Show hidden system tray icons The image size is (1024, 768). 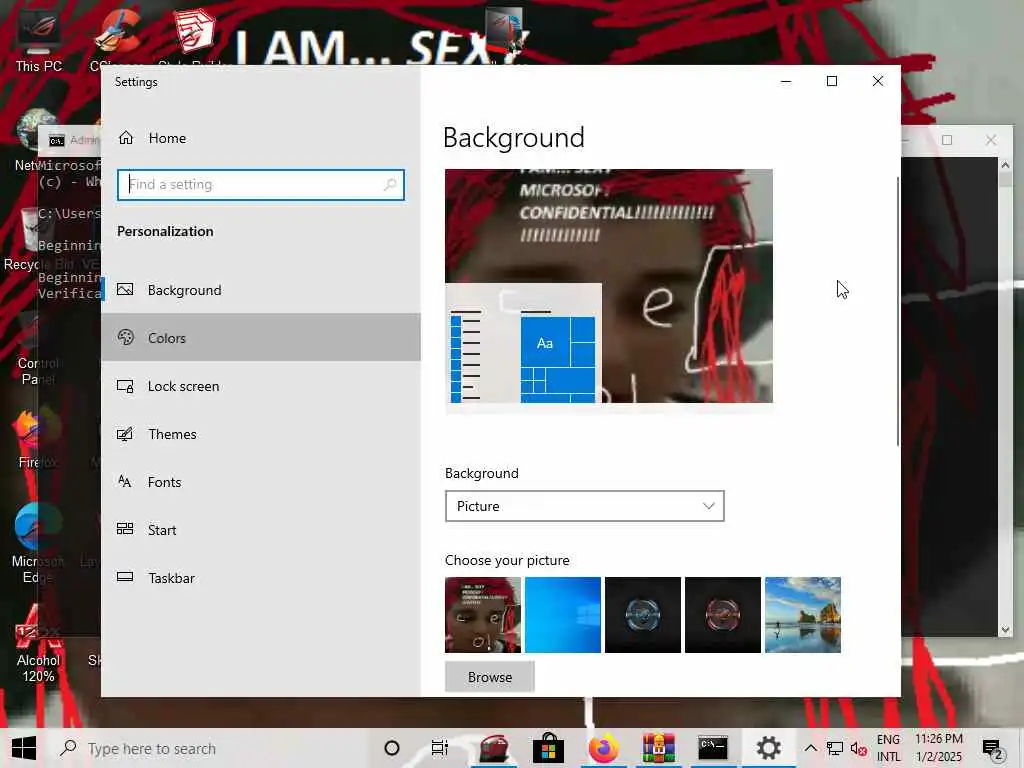pyautogui.click(x=810, y=748)
